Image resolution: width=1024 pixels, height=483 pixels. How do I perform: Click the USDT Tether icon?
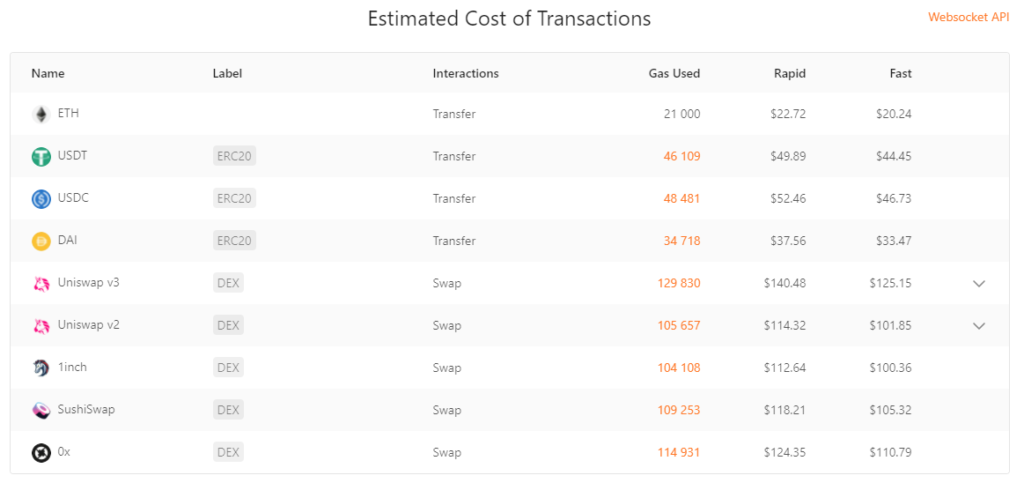[x=41, y=157]
